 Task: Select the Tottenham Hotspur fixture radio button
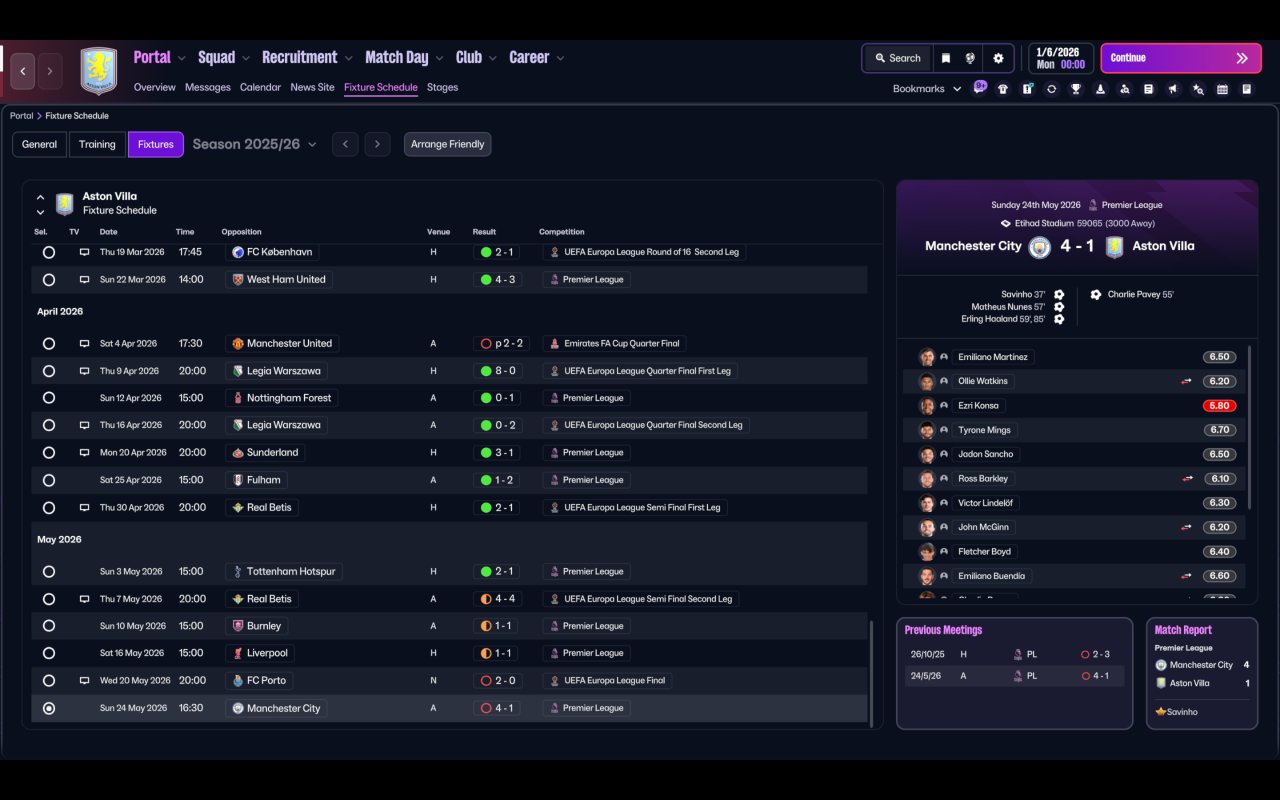point(49,572)
